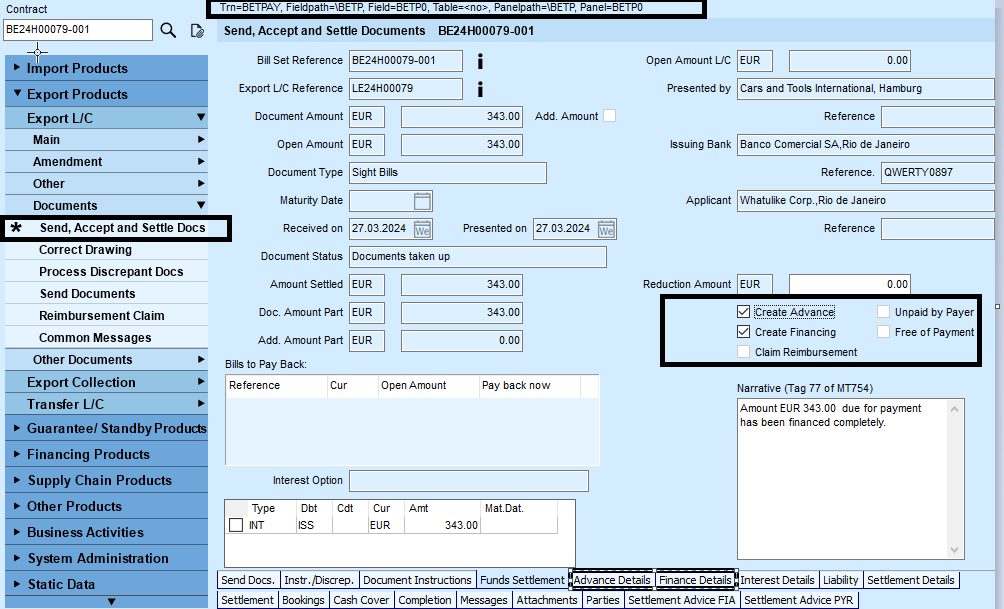This screenshot has height=609, width=1004.
Task: Expand the Main submenu
Action: tap(106, 140)
